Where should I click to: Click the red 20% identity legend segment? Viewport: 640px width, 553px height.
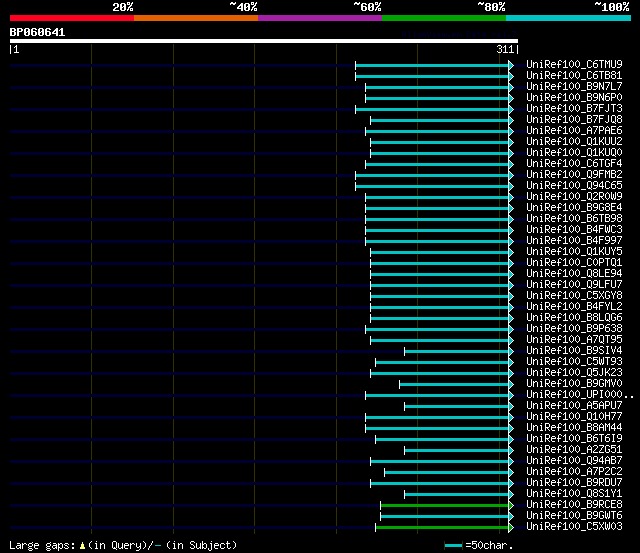(x=72, y=18)
